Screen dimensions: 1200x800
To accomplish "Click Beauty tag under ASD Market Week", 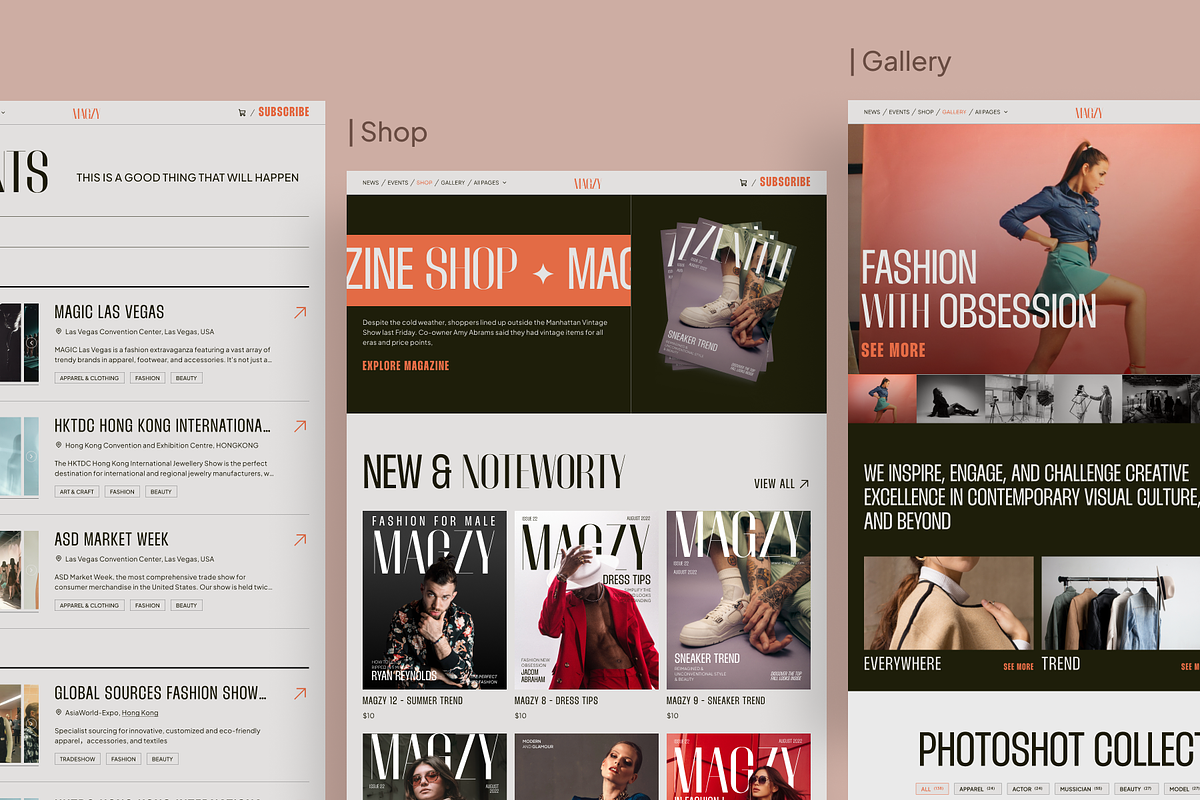I will [187, 605].
